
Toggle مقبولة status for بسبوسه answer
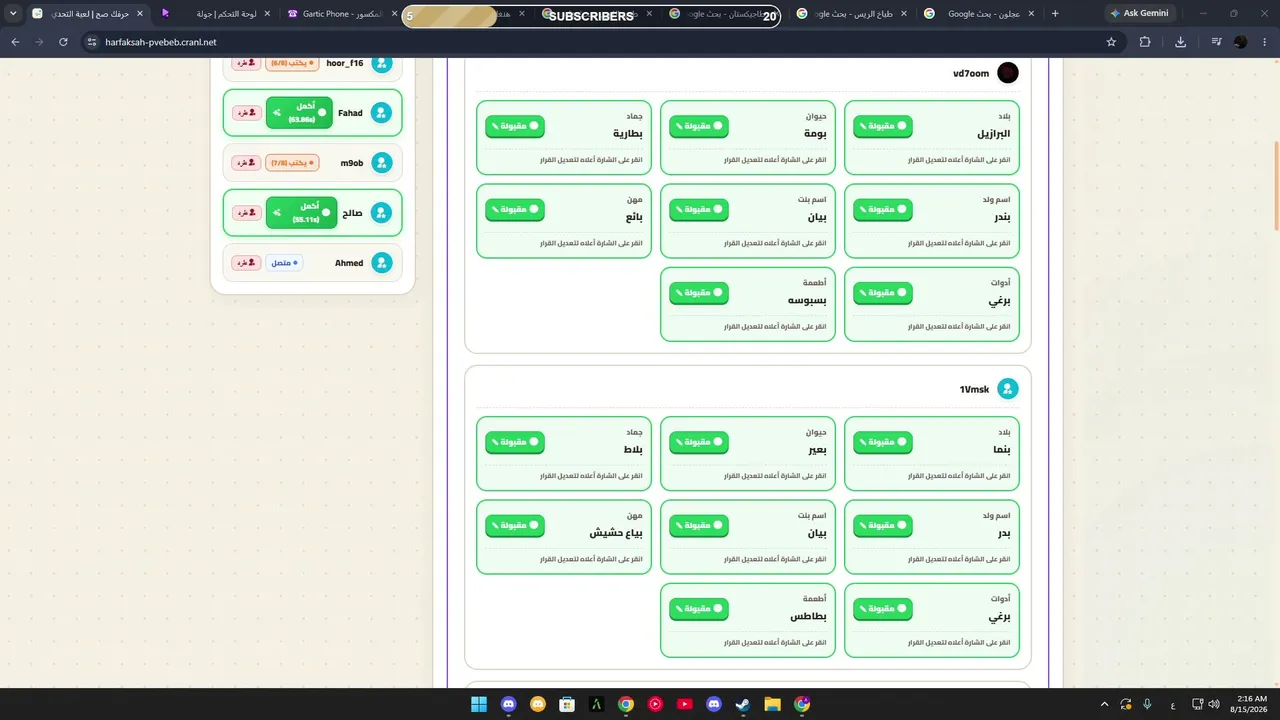coord(699,292)
